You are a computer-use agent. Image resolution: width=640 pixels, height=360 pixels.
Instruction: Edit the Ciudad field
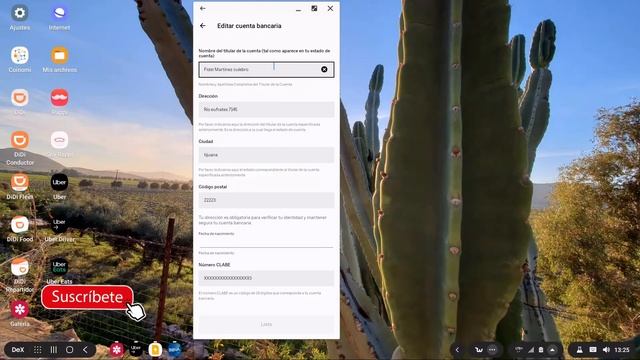pyautogui.click(x=266, y=155)
